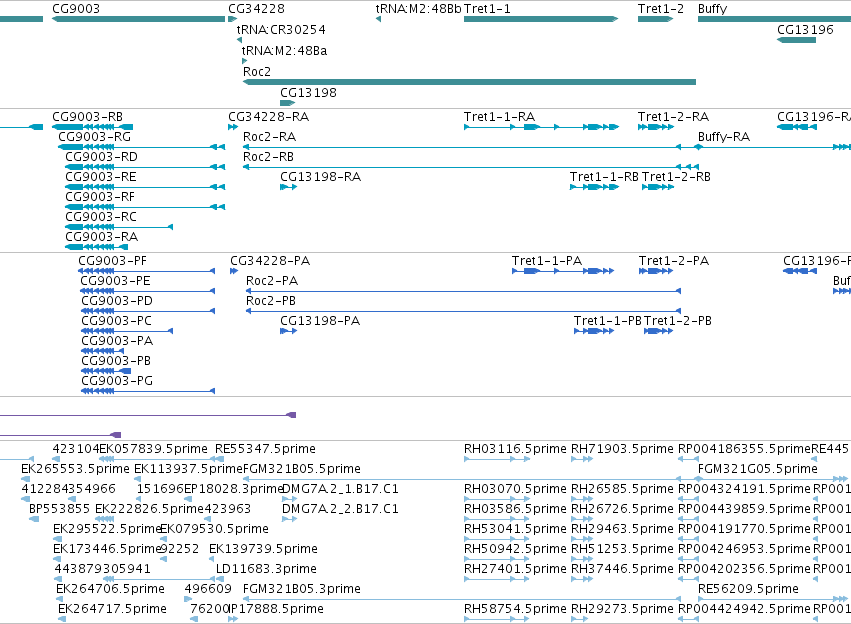Select the Roc2-PA protein label
The image size is (851, 624).
click(272, 281)
